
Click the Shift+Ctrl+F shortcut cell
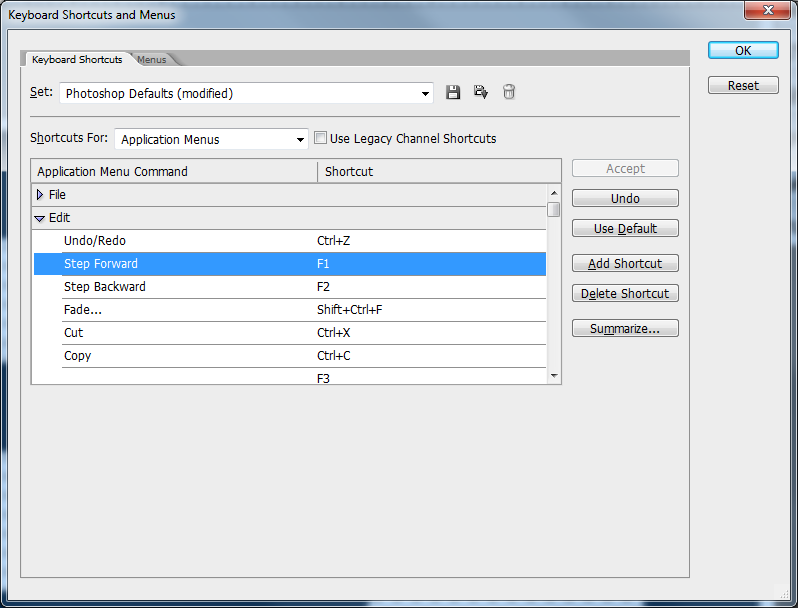coord(349,310)
